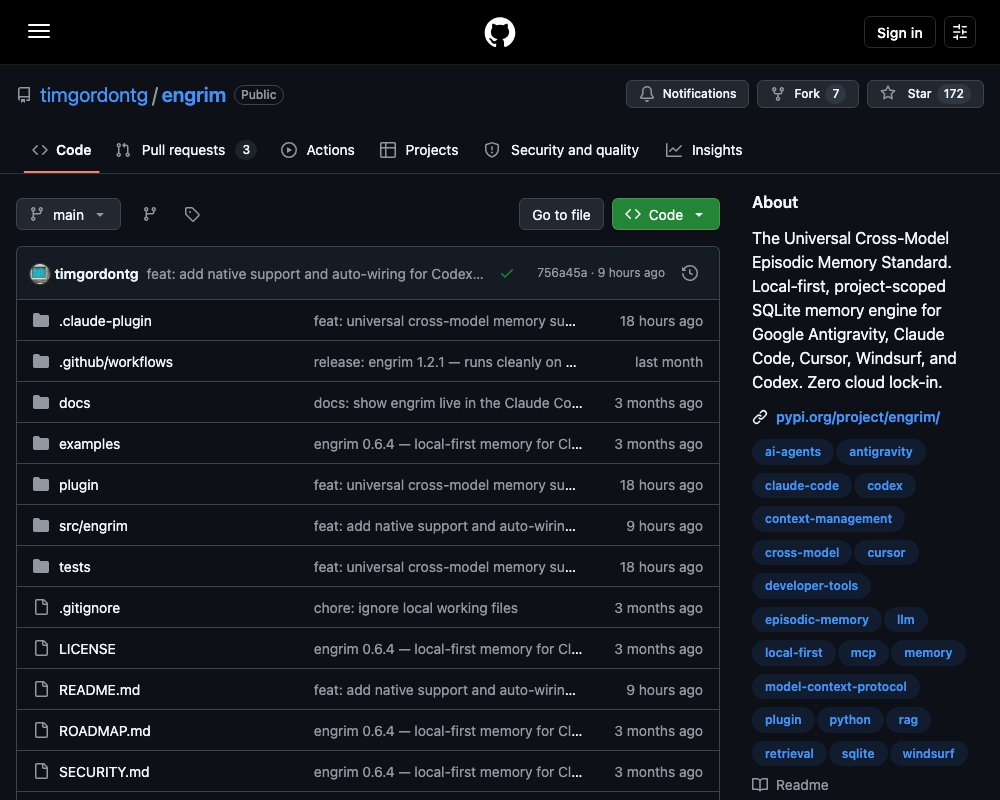
Task: Select the context-management topic tag
Action: click(x=828, y=519)
